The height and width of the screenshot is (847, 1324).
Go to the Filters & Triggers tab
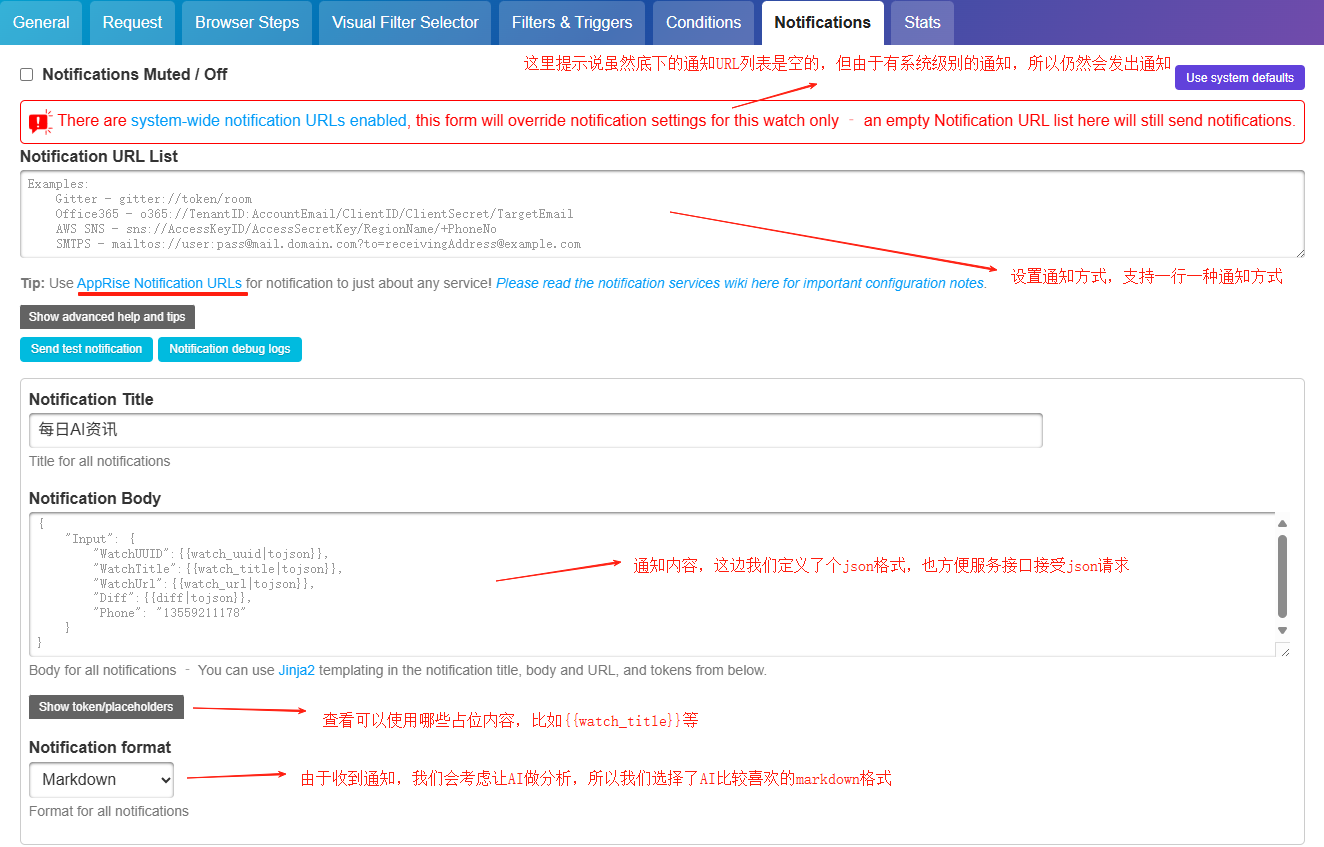[x=572, y=22]
